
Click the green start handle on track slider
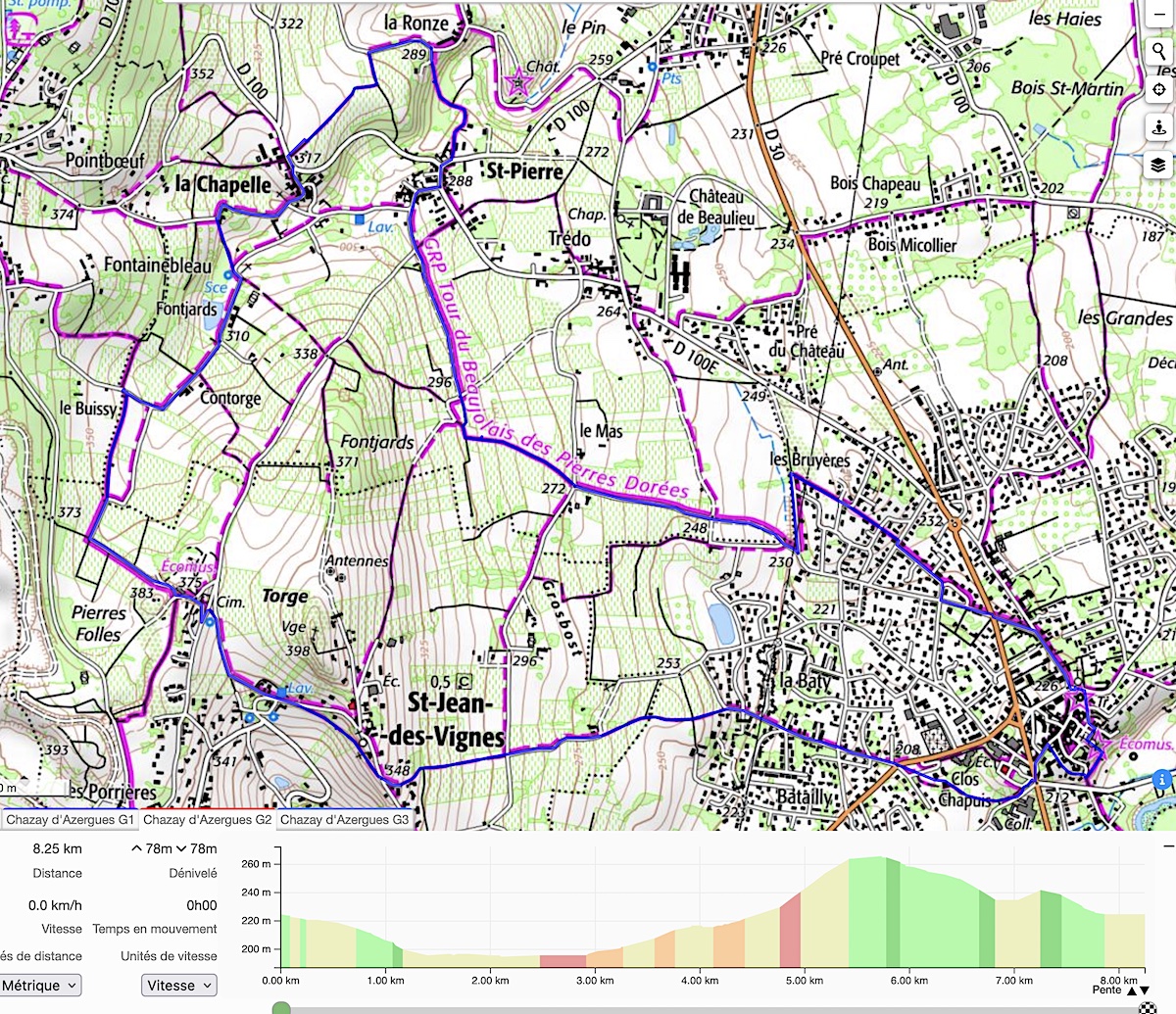[281, 1008]
